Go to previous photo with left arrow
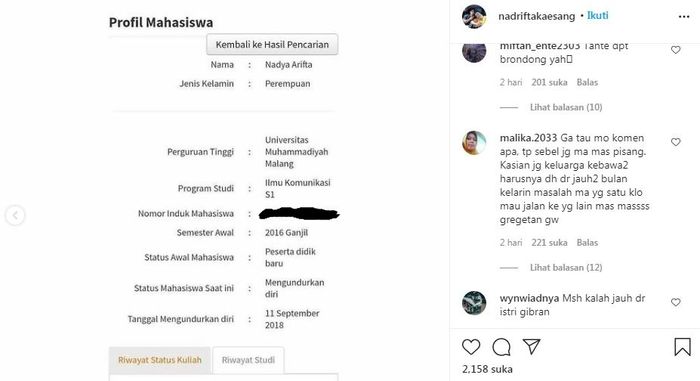Image resolution: width=700 pixels, height=381 pixels. click(x=15, y=215)
